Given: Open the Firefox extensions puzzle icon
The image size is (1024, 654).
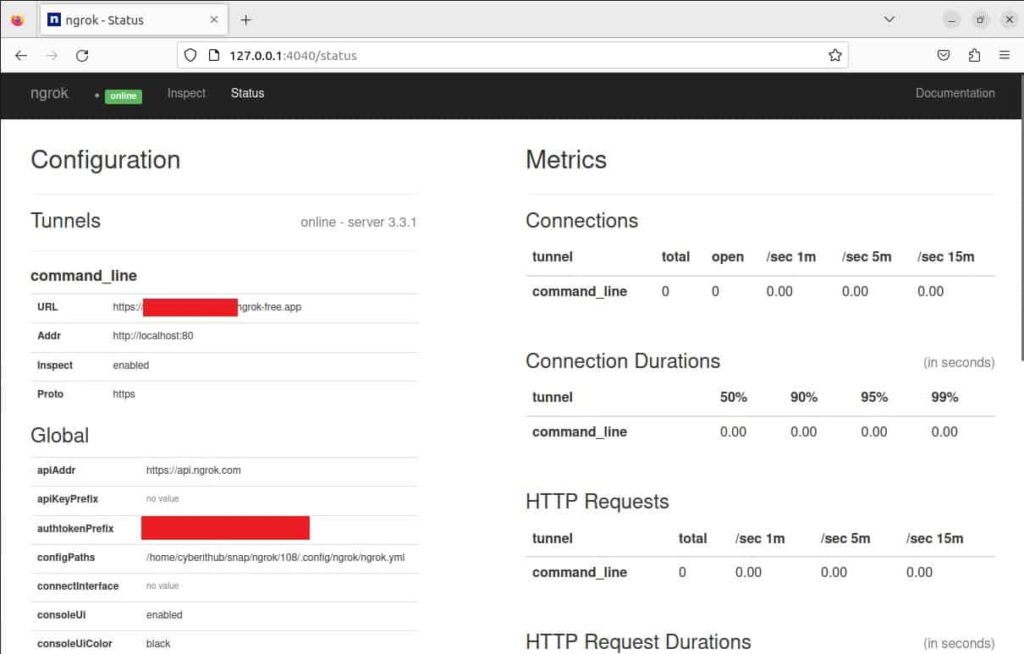Looking at the screenshot, I should point(973,55).
